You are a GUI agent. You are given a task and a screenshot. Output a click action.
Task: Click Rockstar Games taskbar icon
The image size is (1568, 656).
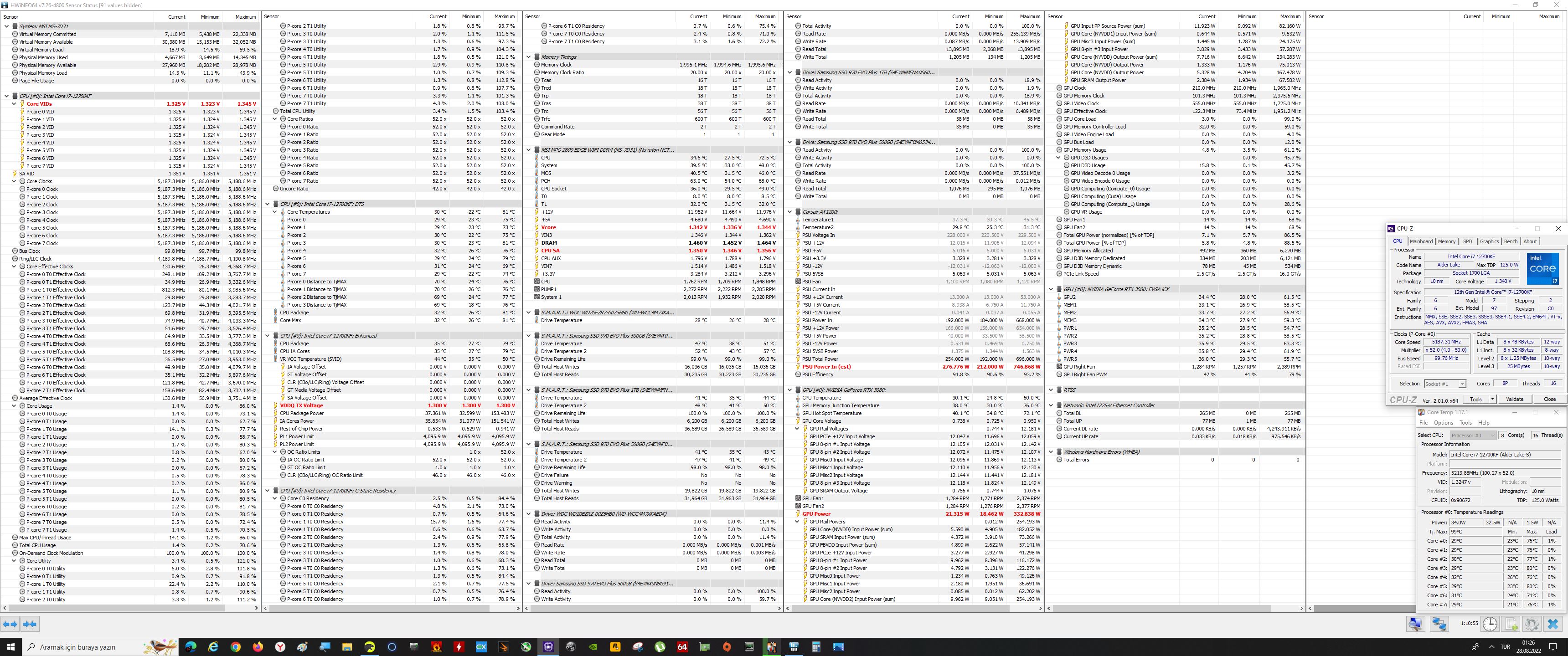click(615, 647)
